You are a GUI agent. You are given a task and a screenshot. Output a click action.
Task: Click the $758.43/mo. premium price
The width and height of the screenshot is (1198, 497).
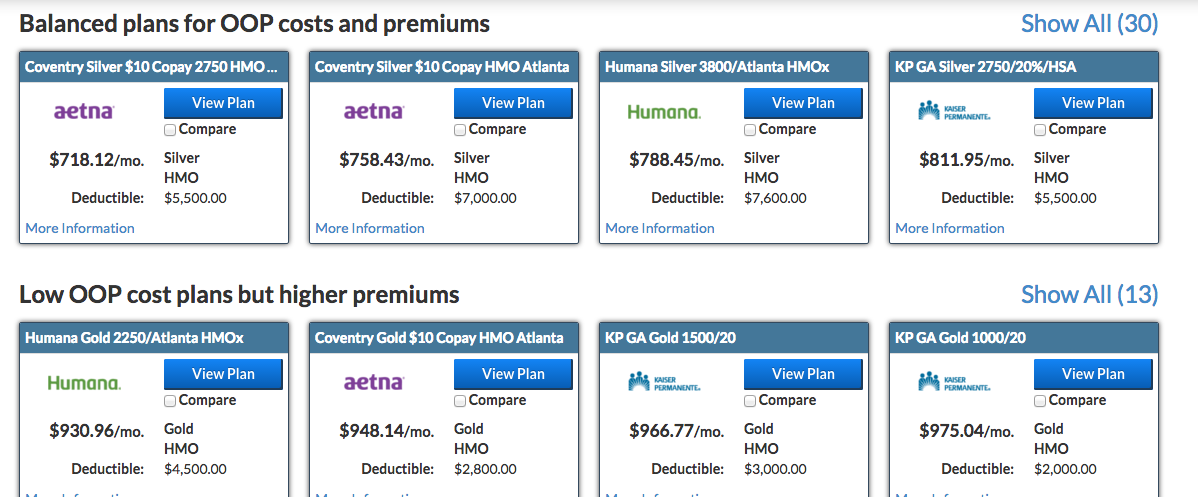click(x=387, y=161)
